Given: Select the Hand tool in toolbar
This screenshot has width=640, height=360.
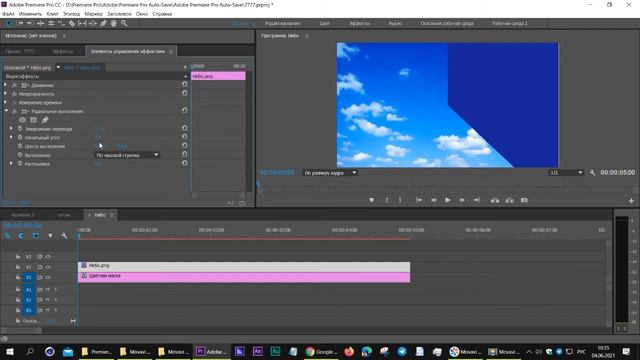Looking at the screenshot, I should (113, 24).
